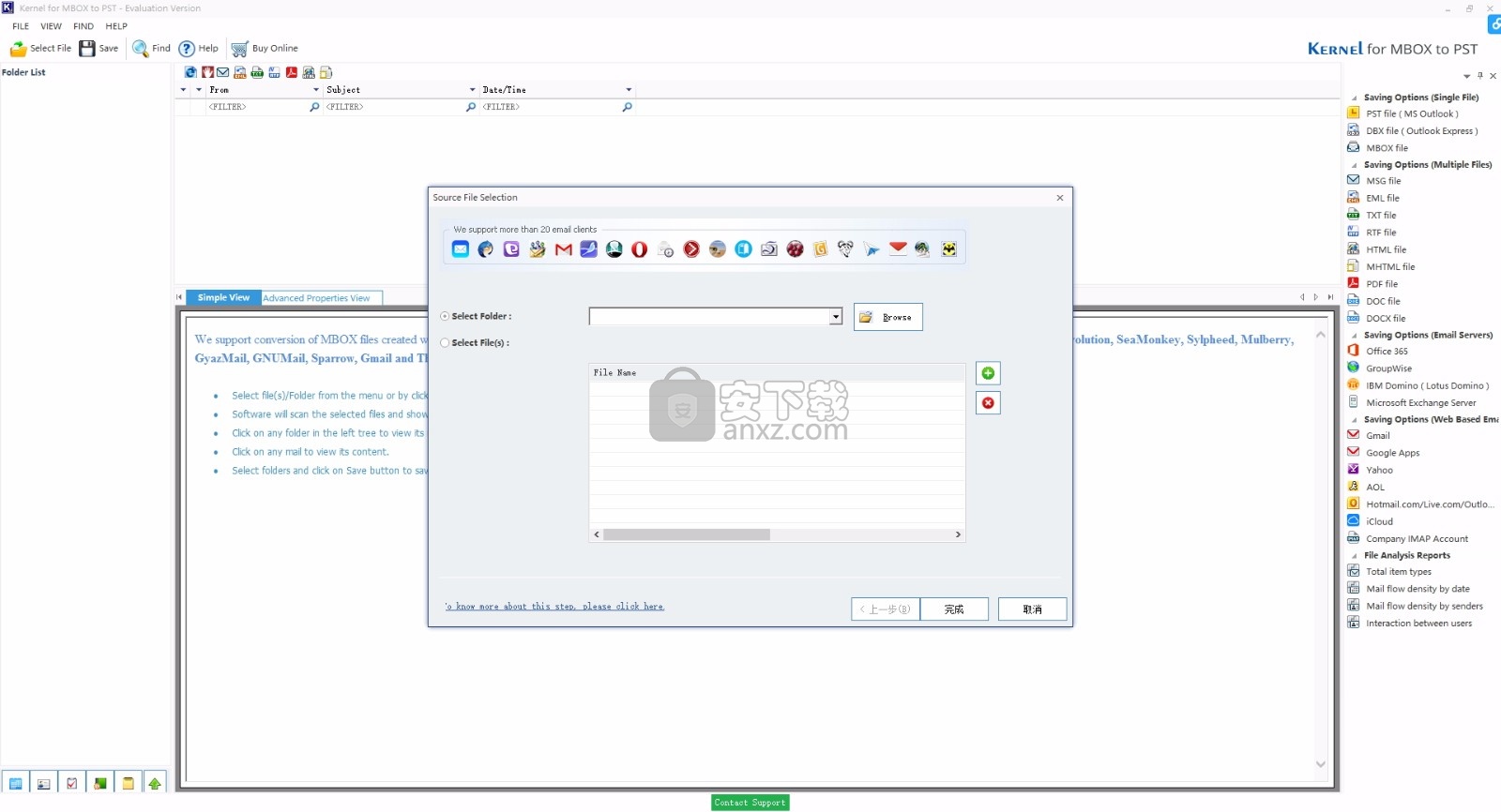Screen dimensions: 1501x812
Task: Click the Sparrow arrow icon in dialog
Action: point(872,249)
